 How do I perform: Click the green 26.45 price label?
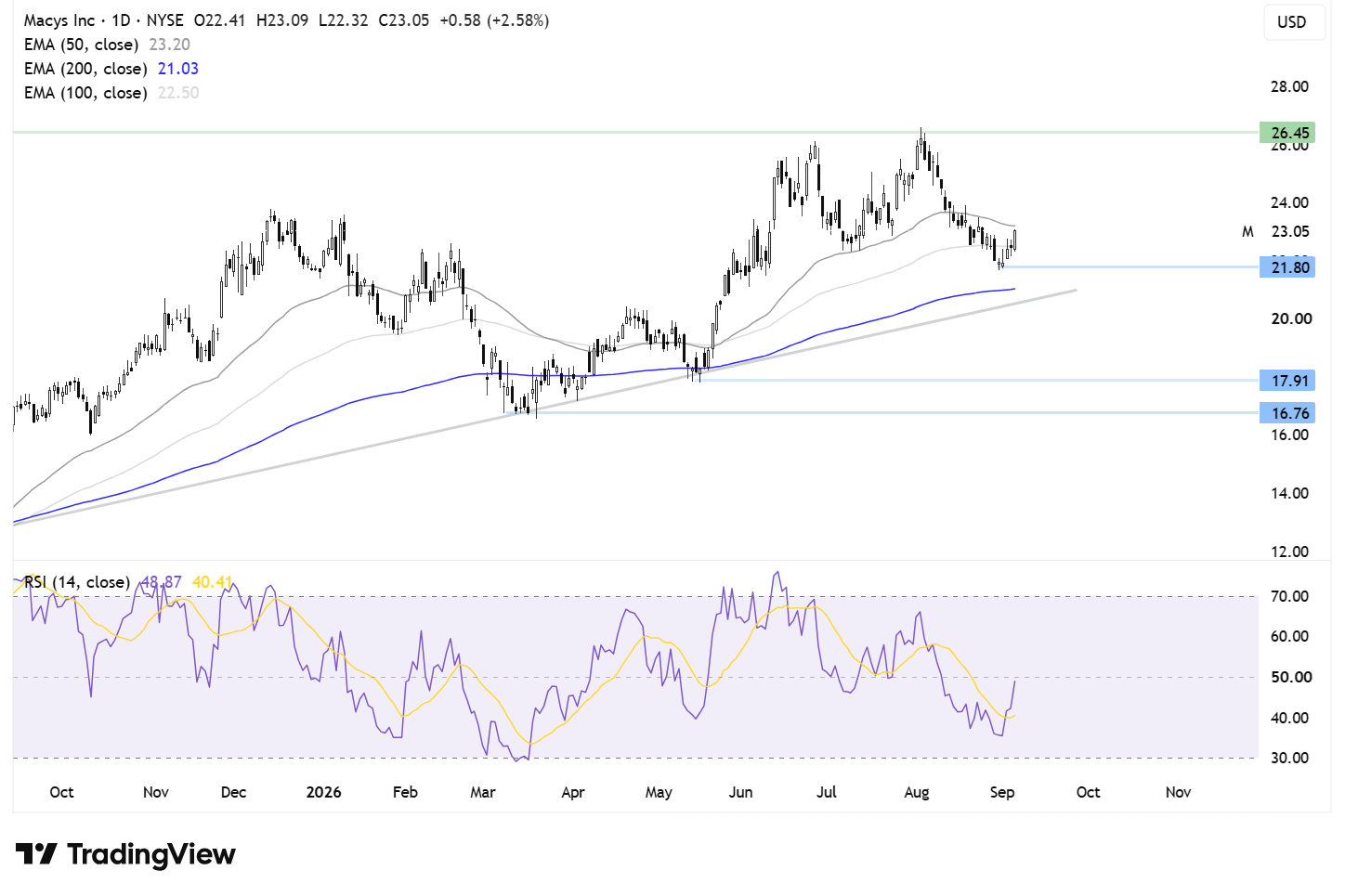tap(1287, 133)
